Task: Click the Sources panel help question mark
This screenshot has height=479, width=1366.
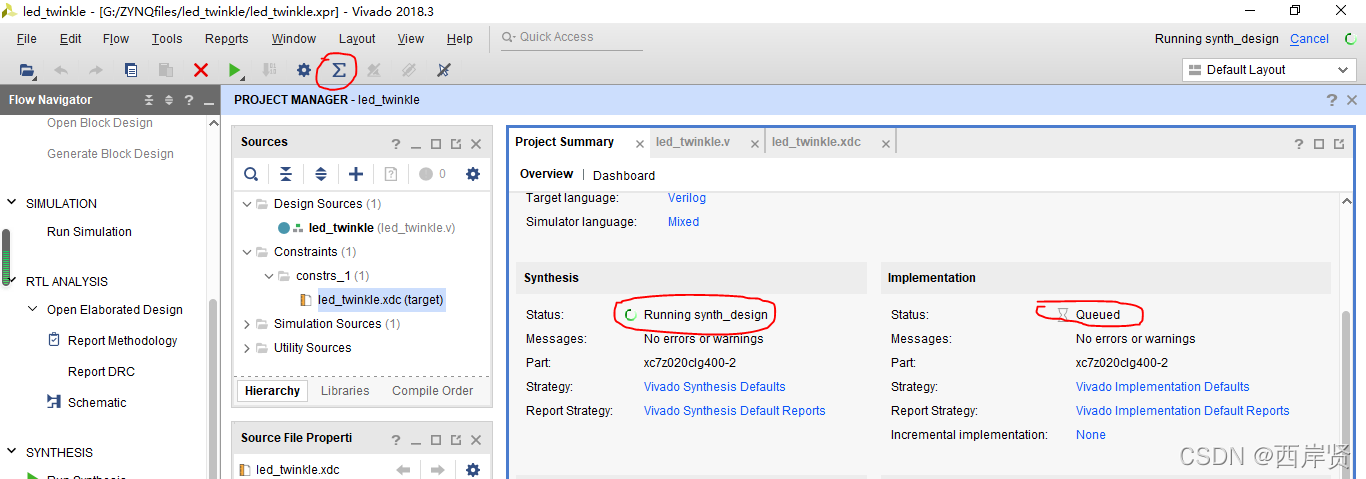Action: (x=396, y=144)
